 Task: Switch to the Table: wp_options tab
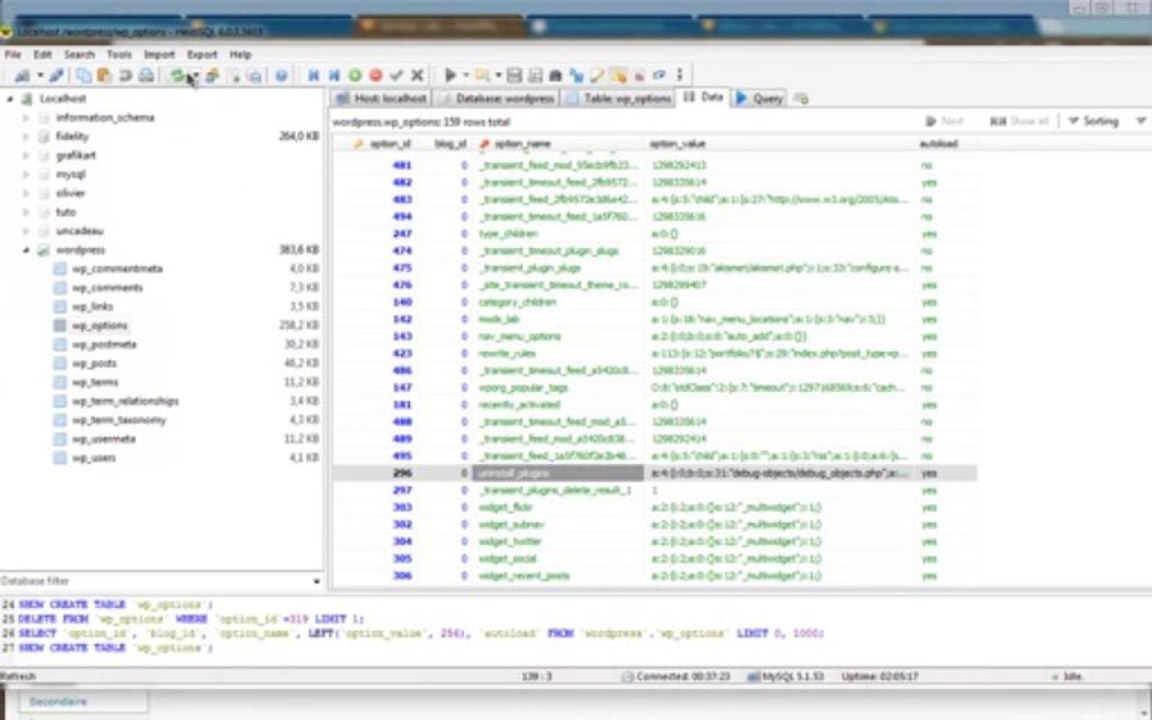tap(619, 98)
